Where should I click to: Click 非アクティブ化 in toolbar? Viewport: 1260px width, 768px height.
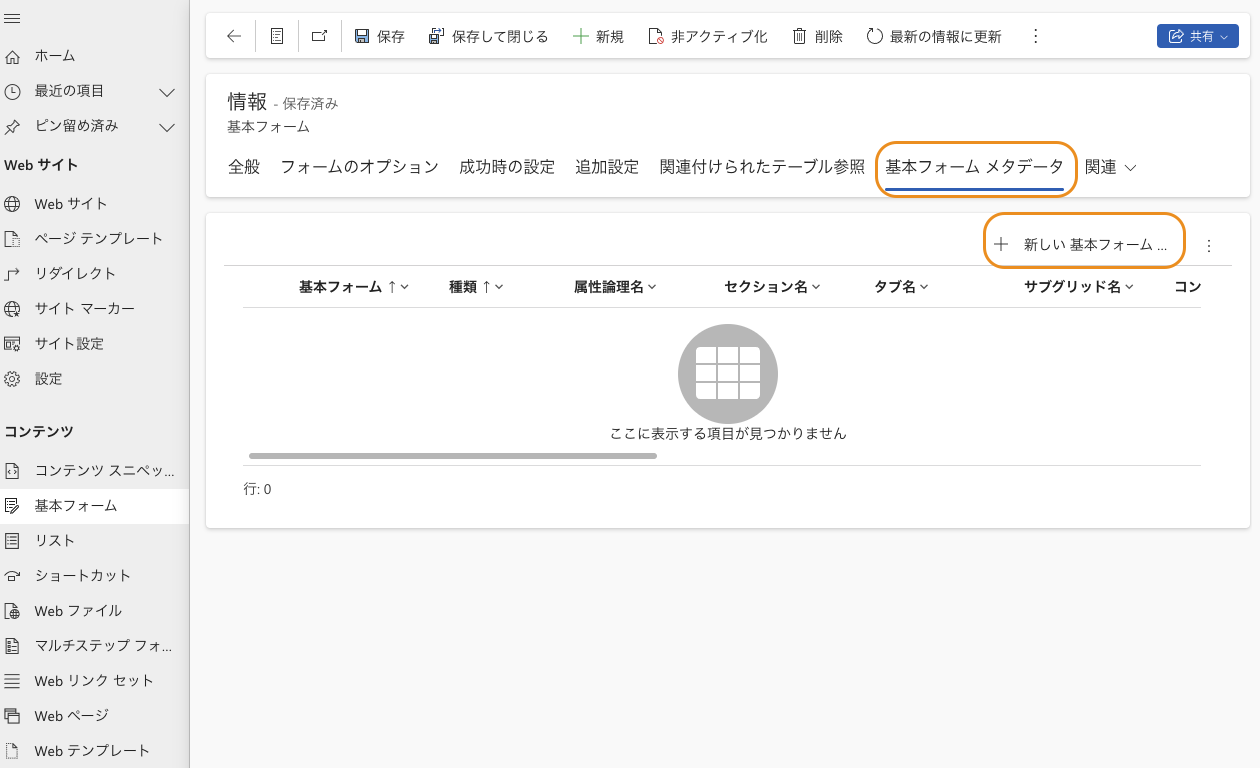tap(707, 36)
